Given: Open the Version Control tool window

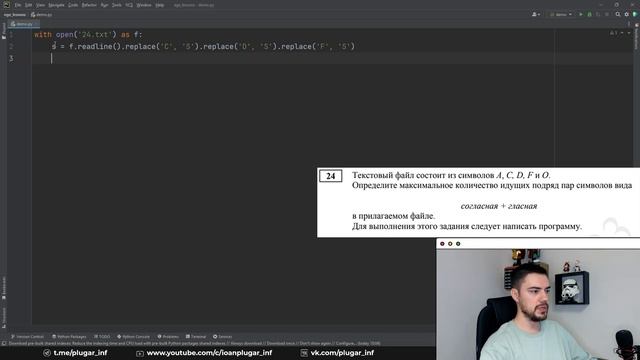Looking at the screenshot, I should tap(27, 337).
